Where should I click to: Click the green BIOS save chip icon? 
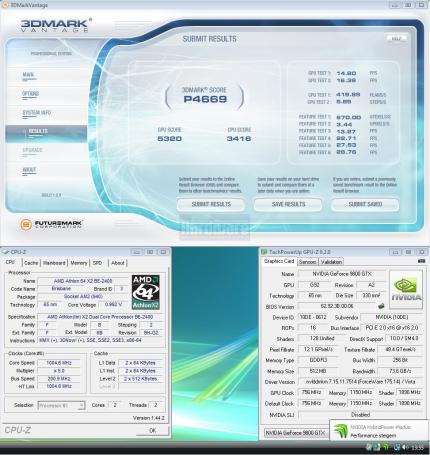click(381, 306)
